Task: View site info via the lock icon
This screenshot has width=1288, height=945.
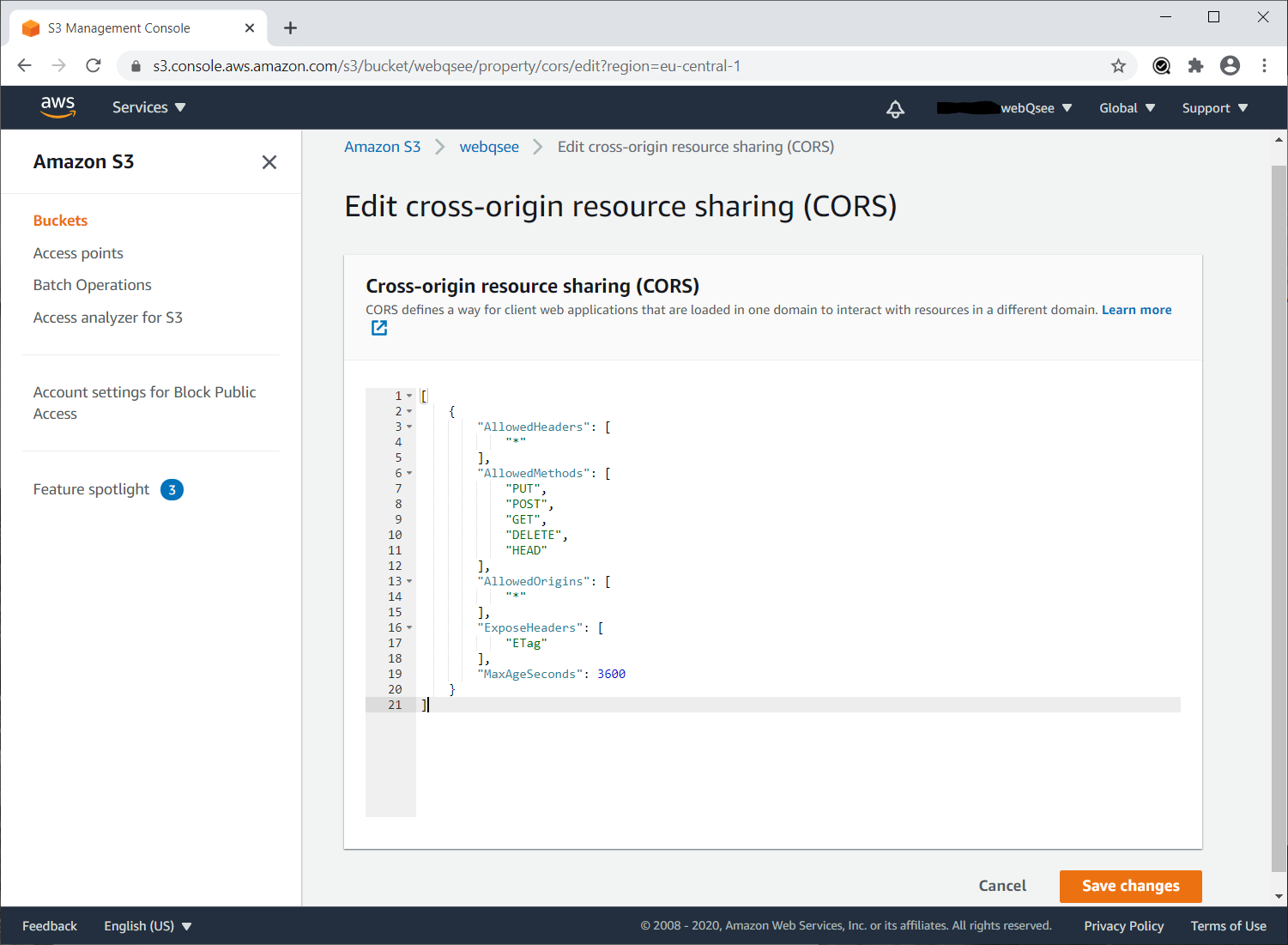Action: coord(136,66)
